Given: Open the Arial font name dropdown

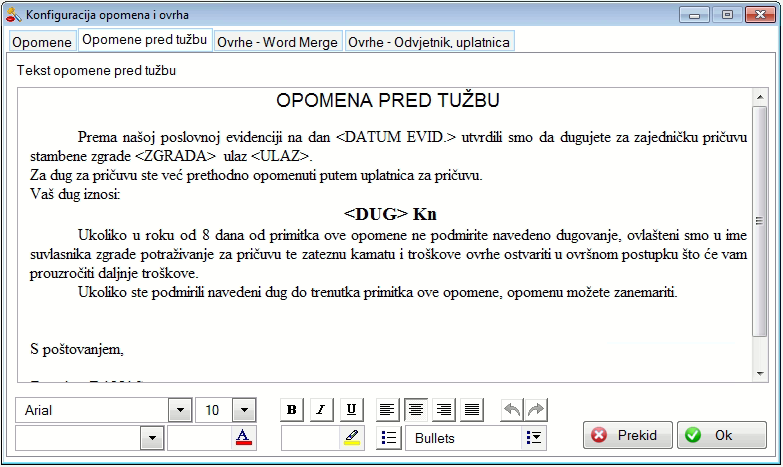Looking at the screenshot, I should (x=180, y=410).
